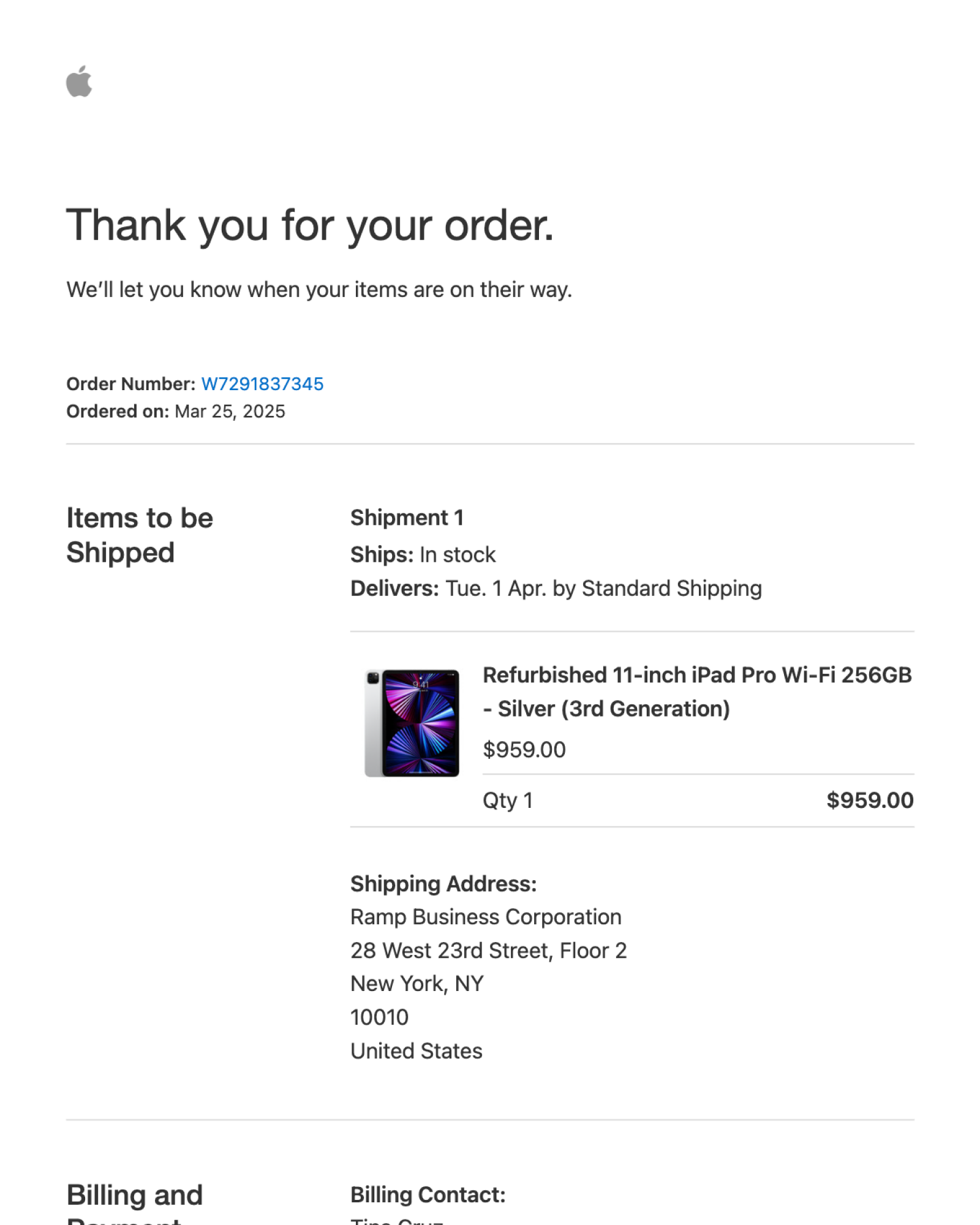Click the Apple logo icon
Viewport: 980px width, 1225px height.
click(x=79, y=81)
